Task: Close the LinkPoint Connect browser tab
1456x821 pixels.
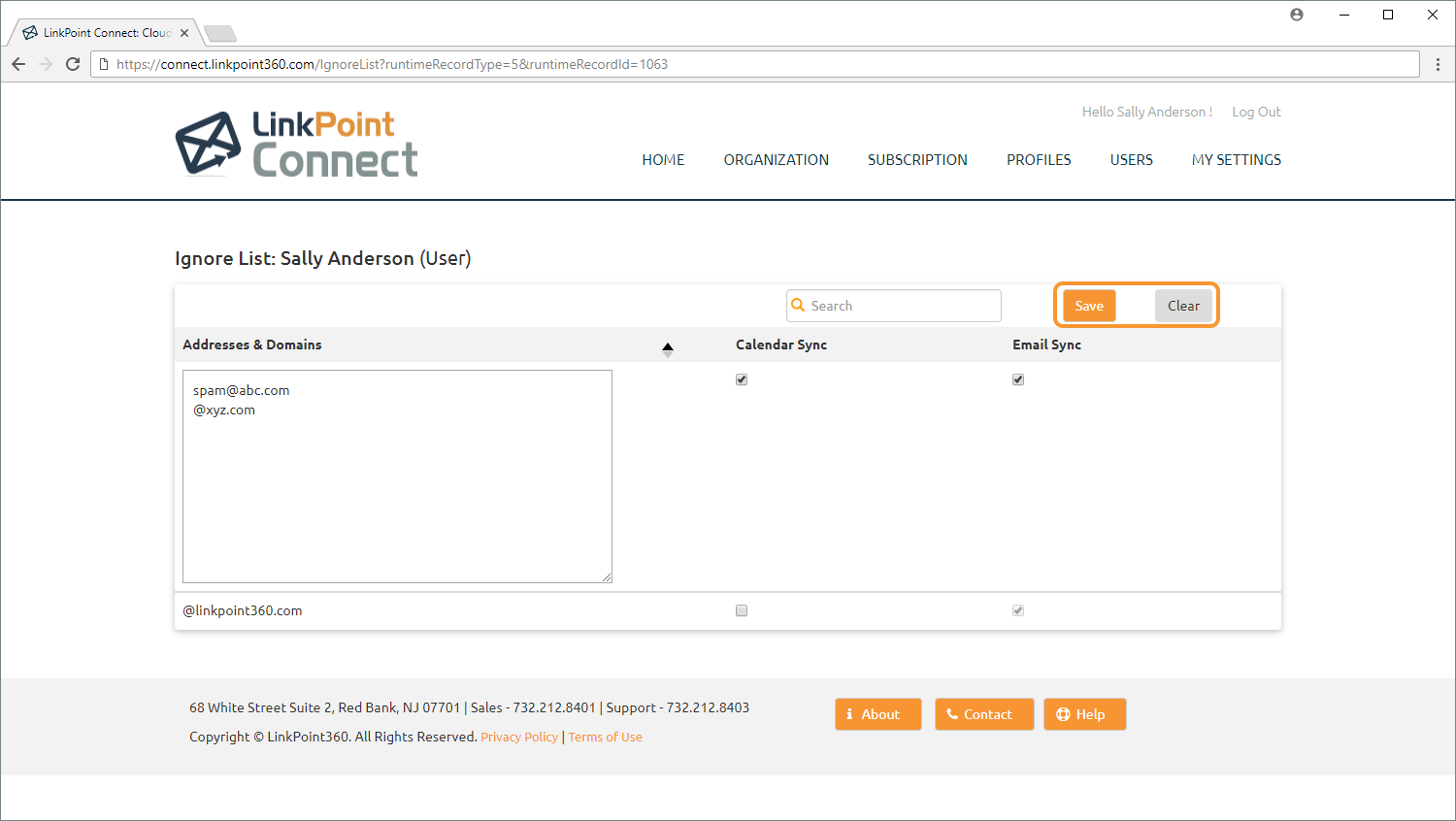Action: (184, 33)
